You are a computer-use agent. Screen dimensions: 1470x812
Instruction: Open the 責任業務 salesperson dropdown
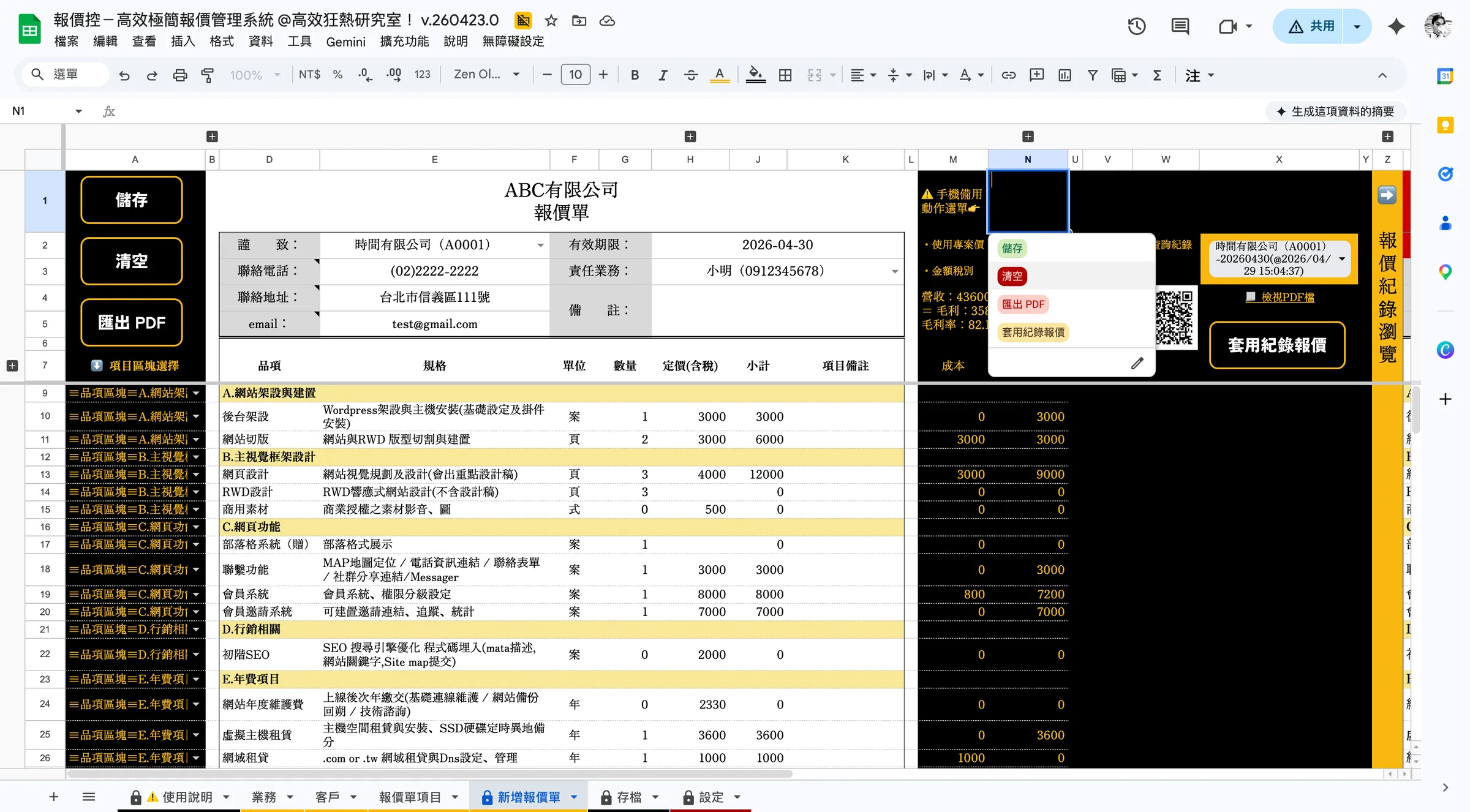point(895,271)
